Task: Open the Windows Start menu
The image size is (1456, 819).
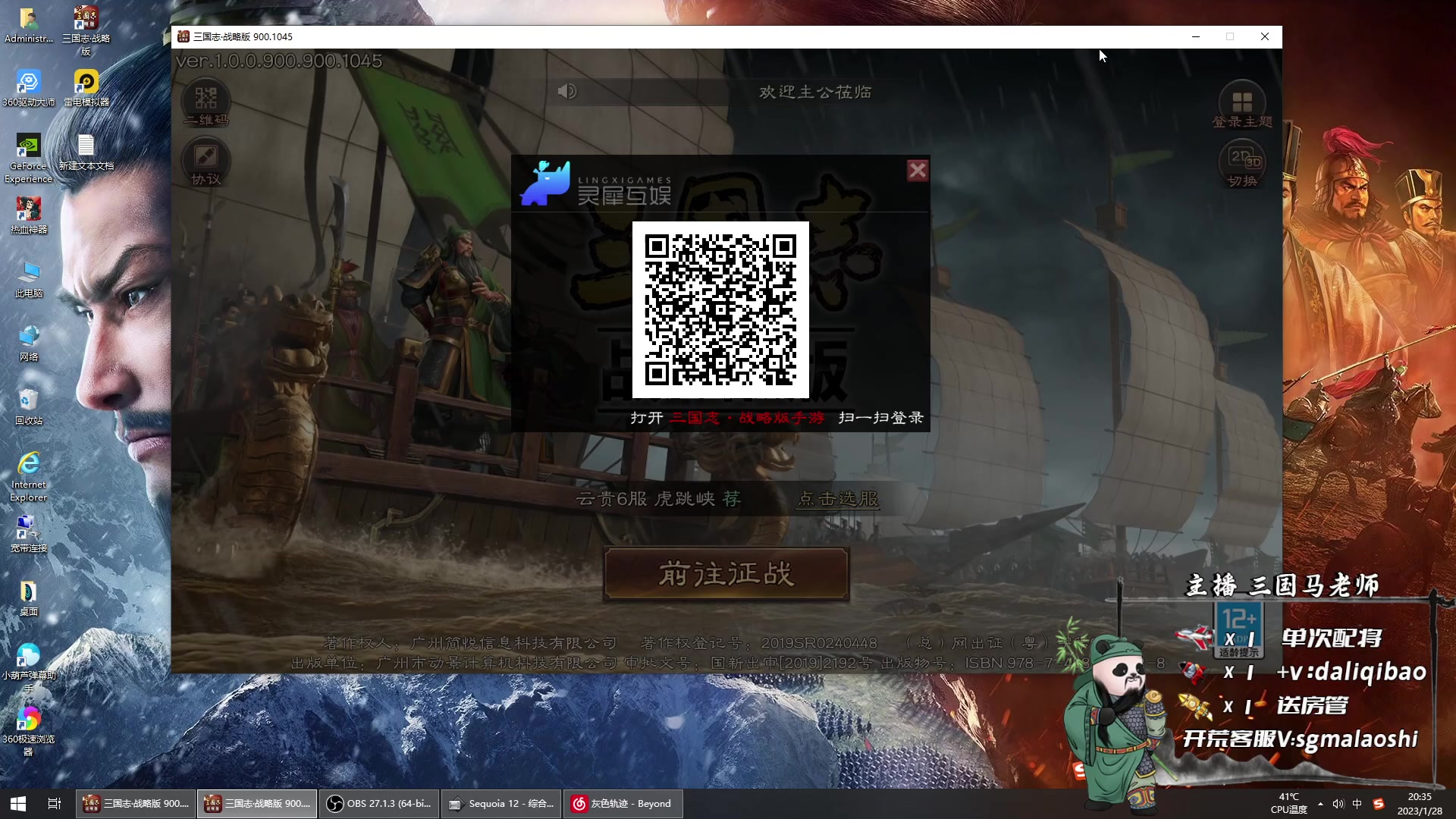Action: [18, 803]
